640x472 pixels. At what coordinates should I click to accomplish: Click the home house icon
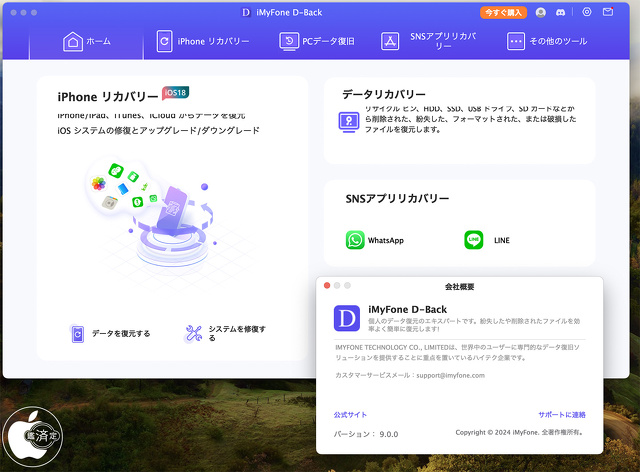73,41
